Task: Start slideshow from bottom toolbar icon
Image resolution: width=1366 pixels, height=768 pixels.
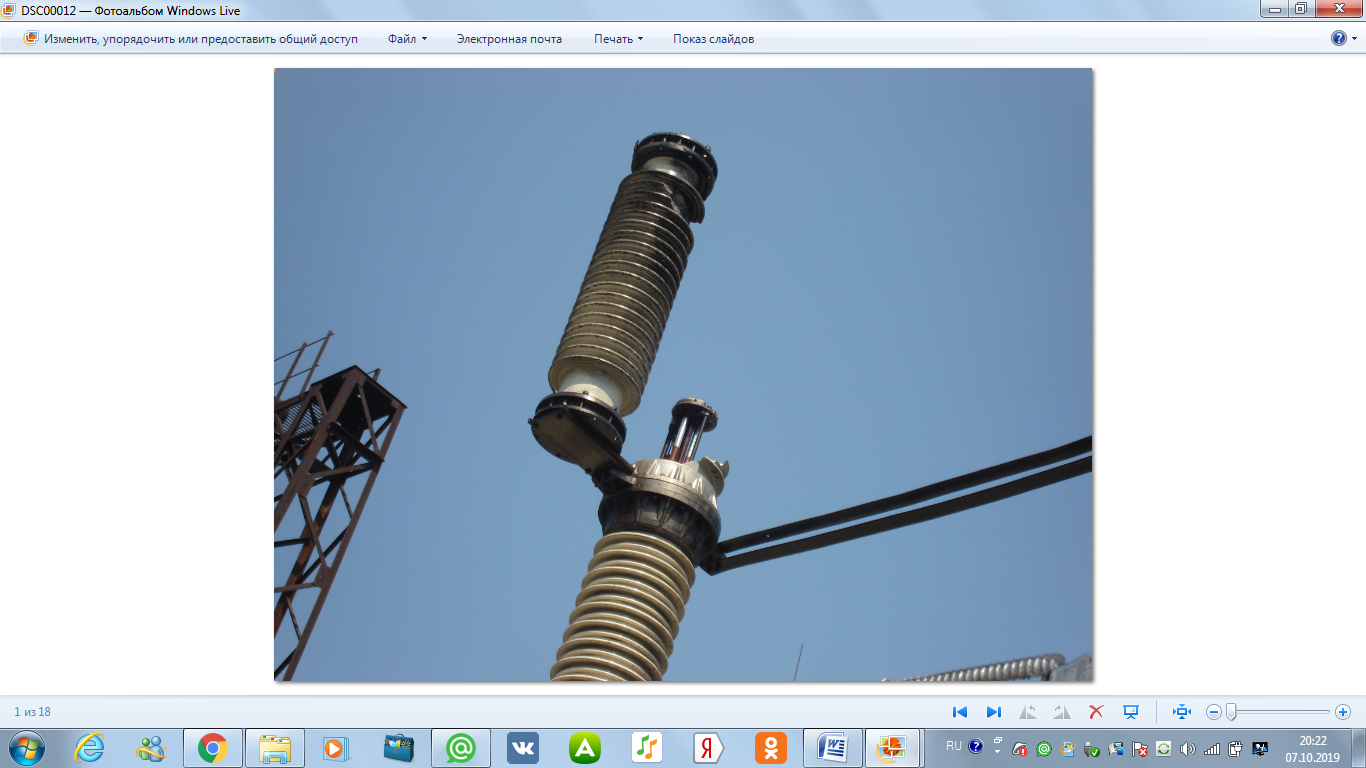Action: 1131,712
